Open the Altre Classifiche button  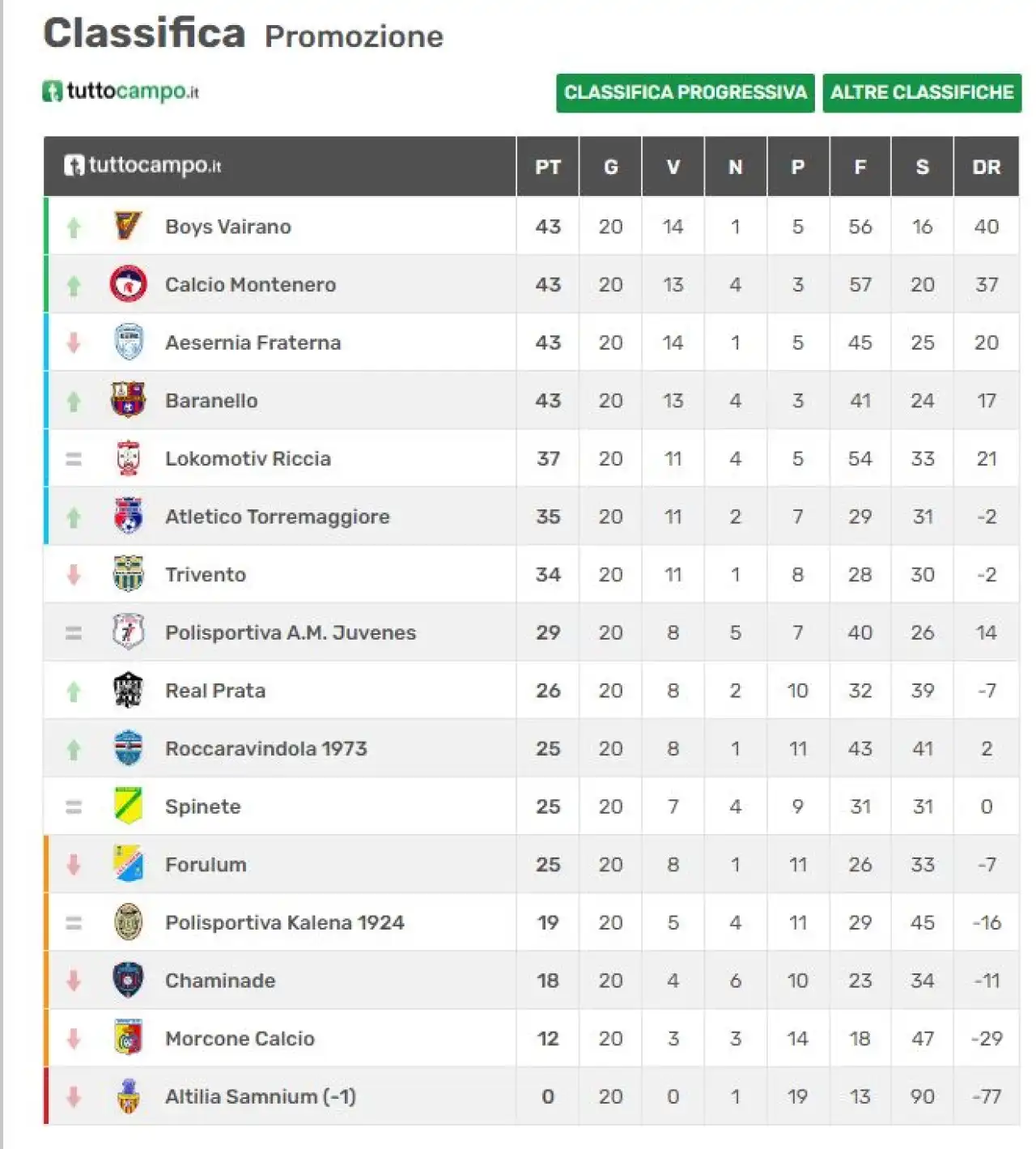[922, 92]
